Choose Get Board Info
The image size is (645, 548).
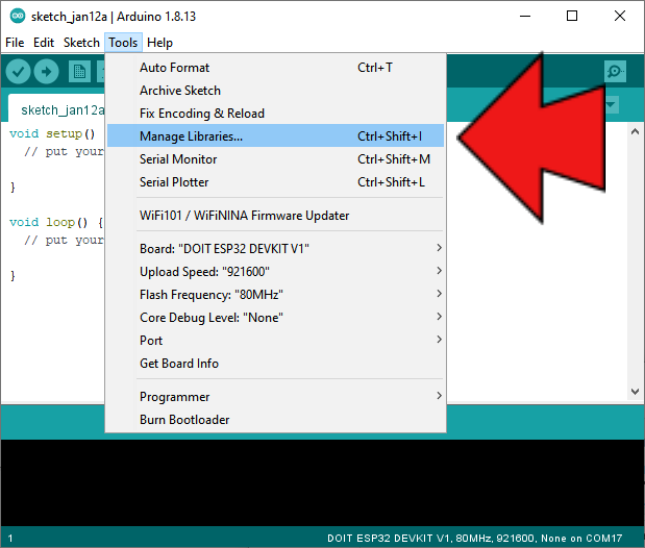(179, 363)
